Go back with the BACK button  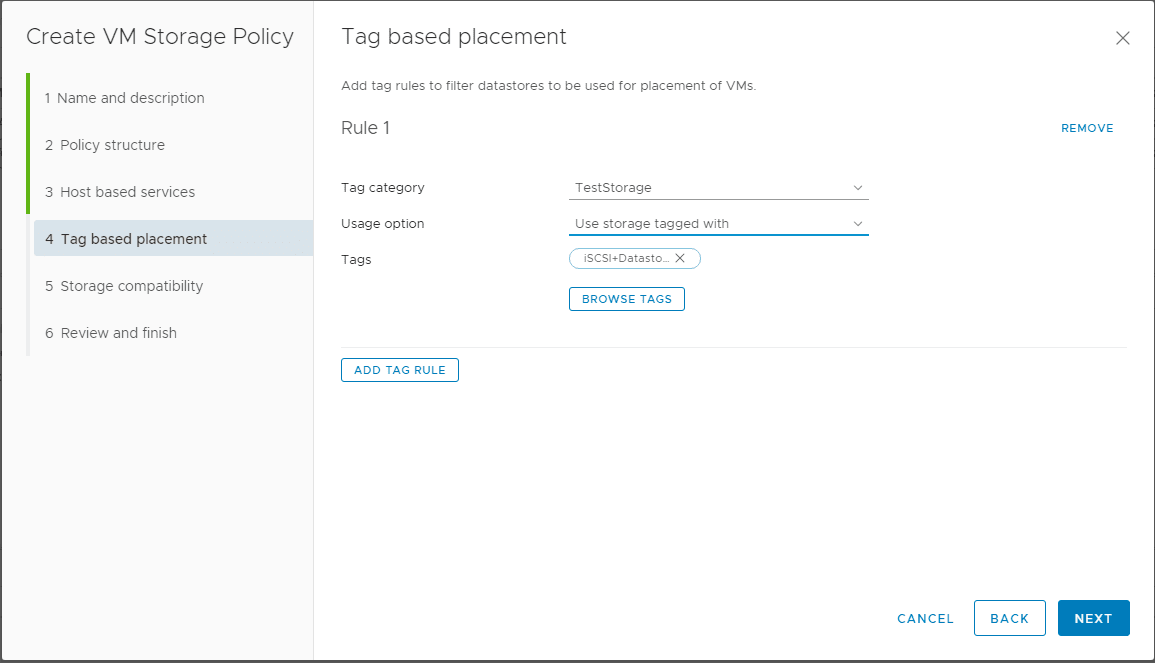click(x=1009, y=619)
